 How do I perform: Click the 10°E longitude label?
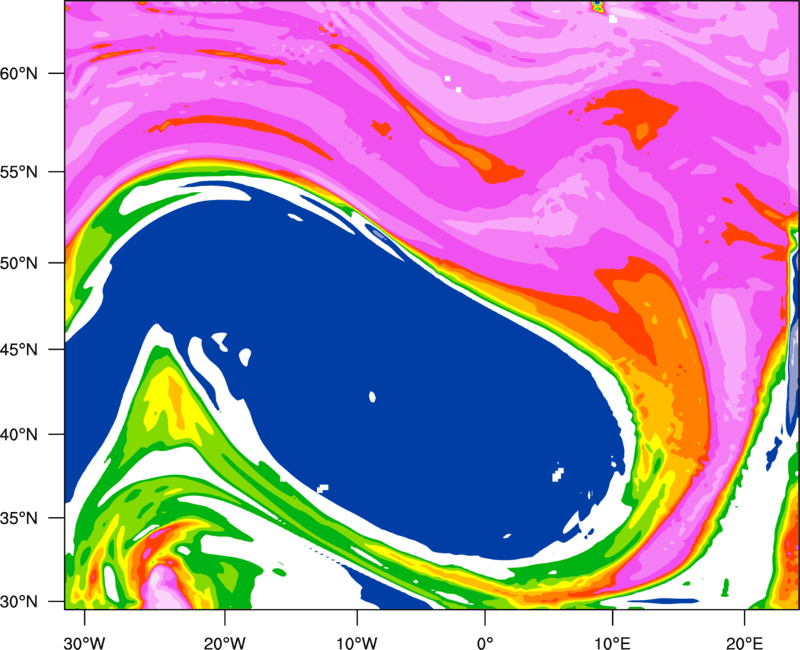pos(612,643)
